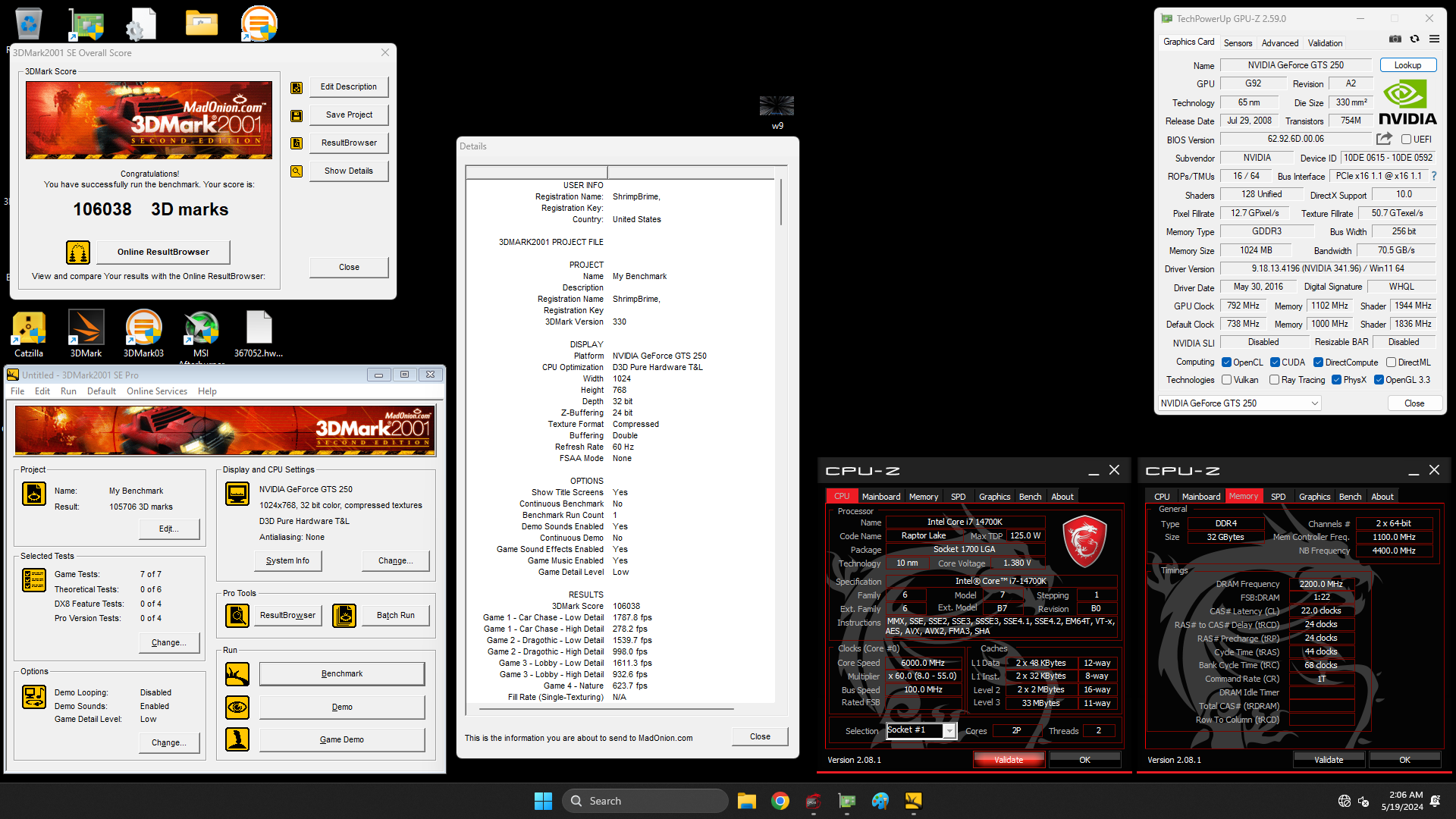Click the Online ResultBrowser button

point(163,252)
